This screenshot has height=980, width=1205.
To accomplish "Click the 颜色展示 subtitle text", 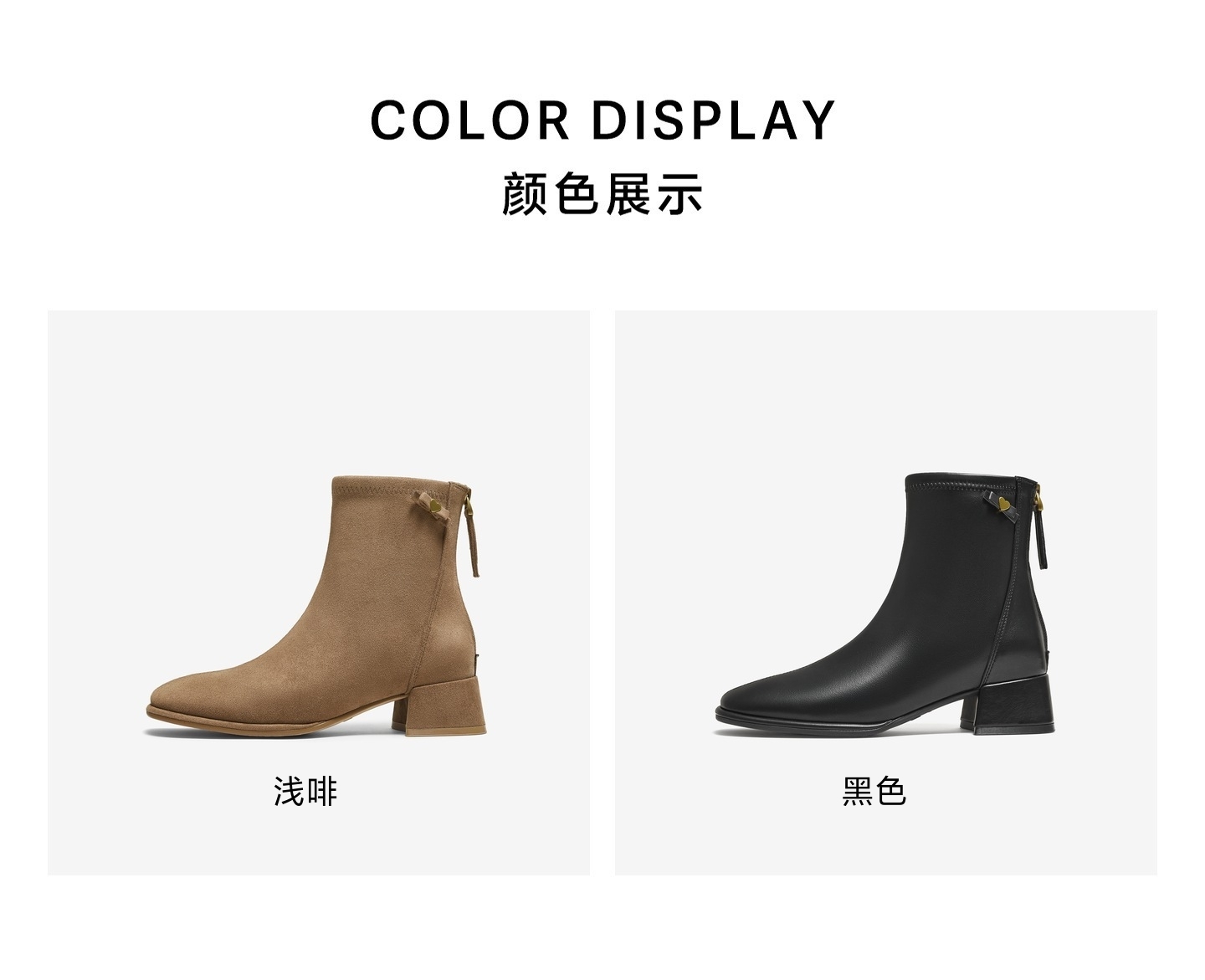I will 602,195.
